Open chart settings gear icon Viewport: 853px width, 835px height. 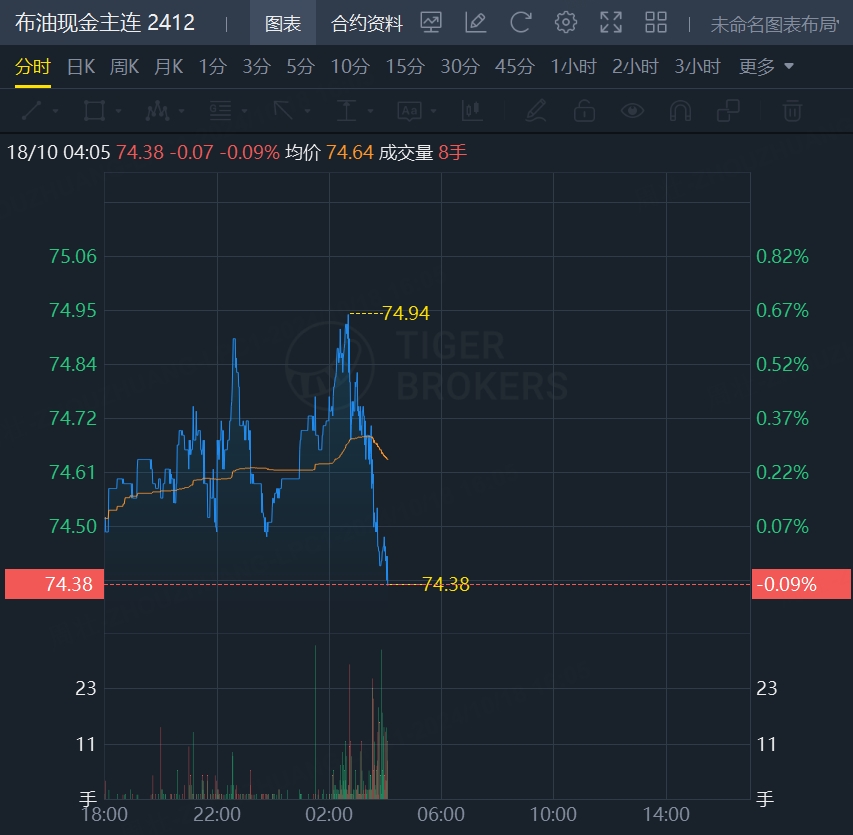pyautogui.click(x=566, y=23)
